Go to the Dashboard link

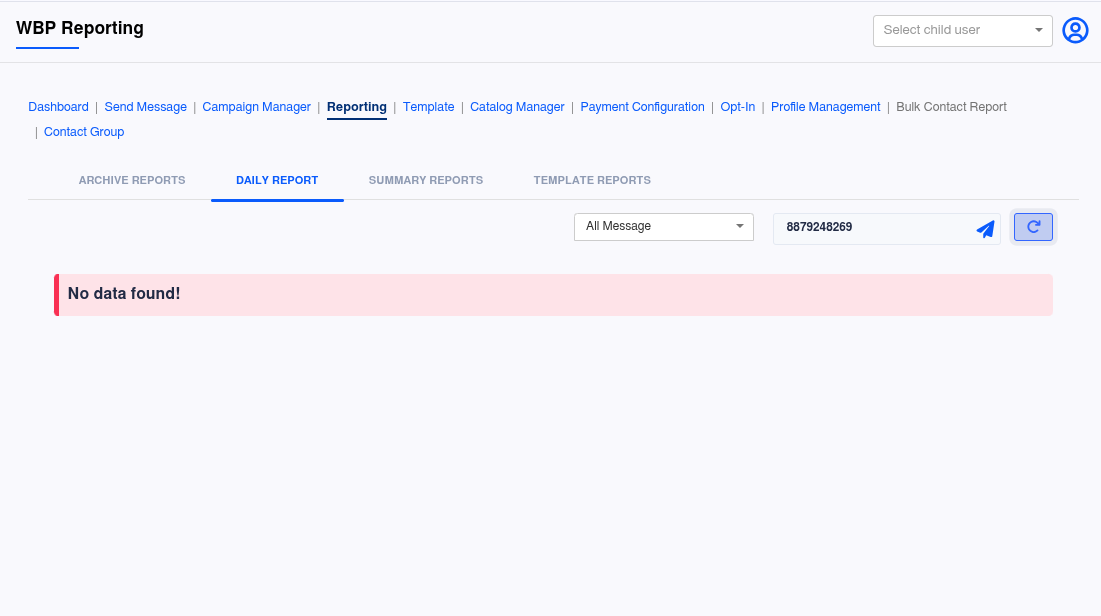58,107
